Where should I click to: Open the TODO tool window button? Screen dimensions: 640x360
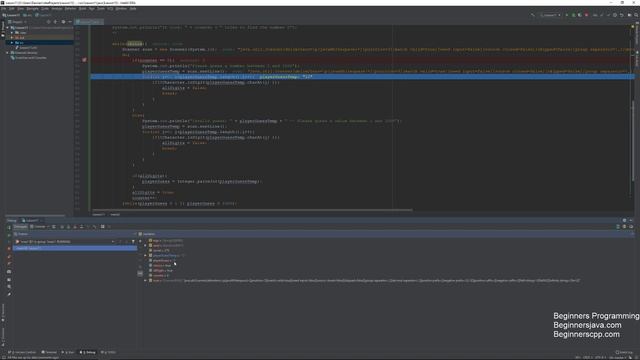[109, 352]
